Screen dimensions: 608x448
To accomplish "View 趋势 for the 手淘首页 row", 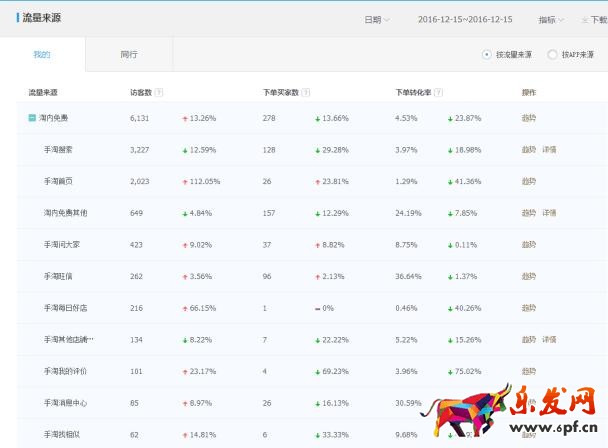I will [528, 181].
